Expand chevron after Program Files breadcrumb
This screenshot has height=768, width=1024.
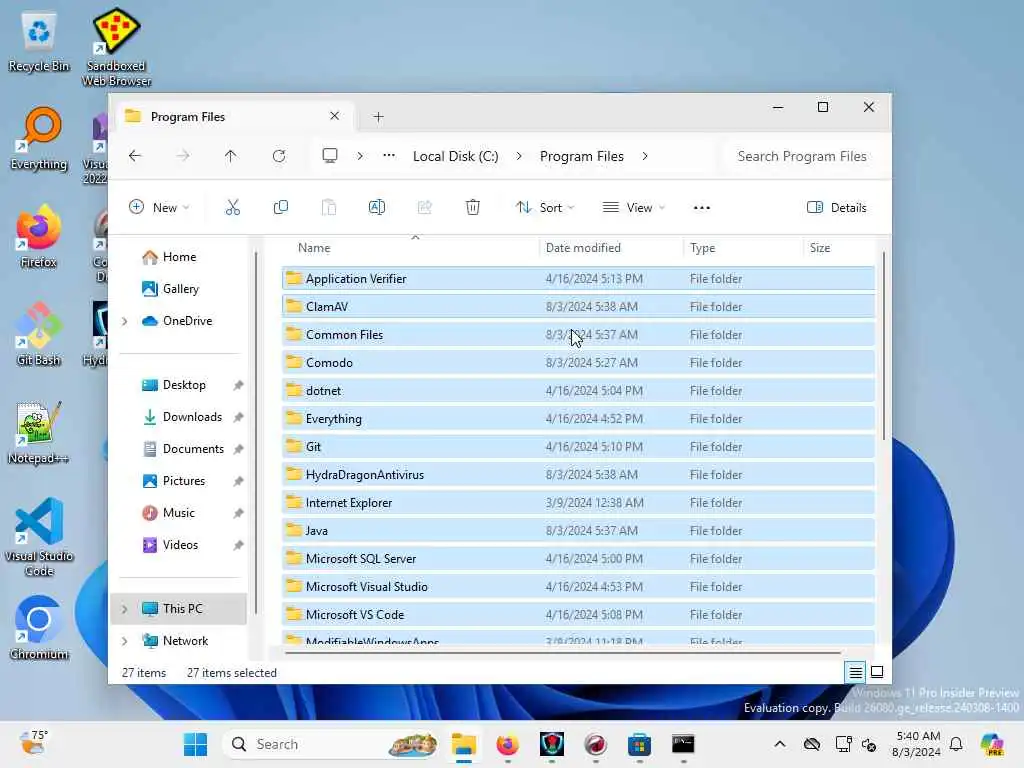pyautogui.click(x=645, y=156)
